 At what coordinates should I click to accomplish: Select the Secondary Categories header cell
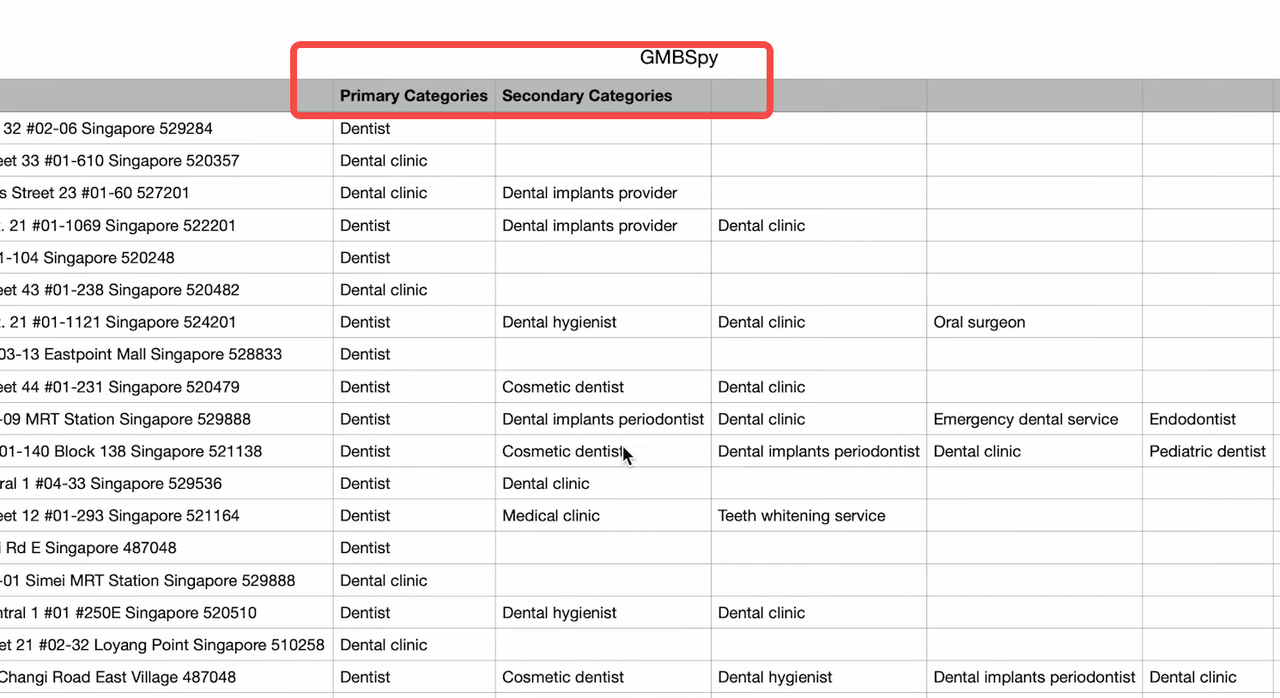(603, 96)
